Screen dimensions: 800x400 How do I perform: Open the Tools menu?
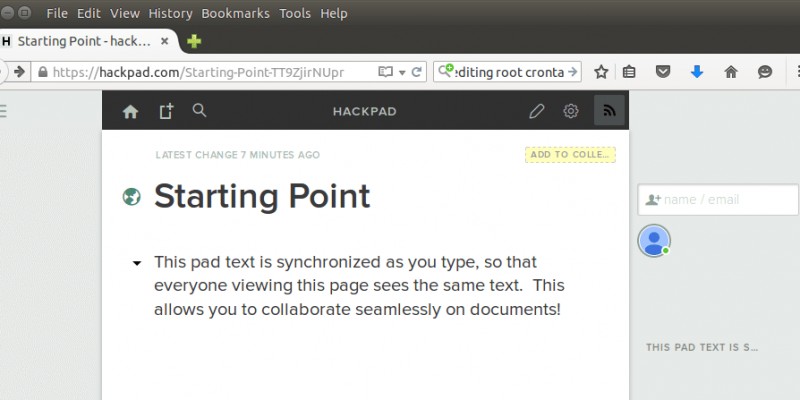pyautogui.click(x=295, y=13)
